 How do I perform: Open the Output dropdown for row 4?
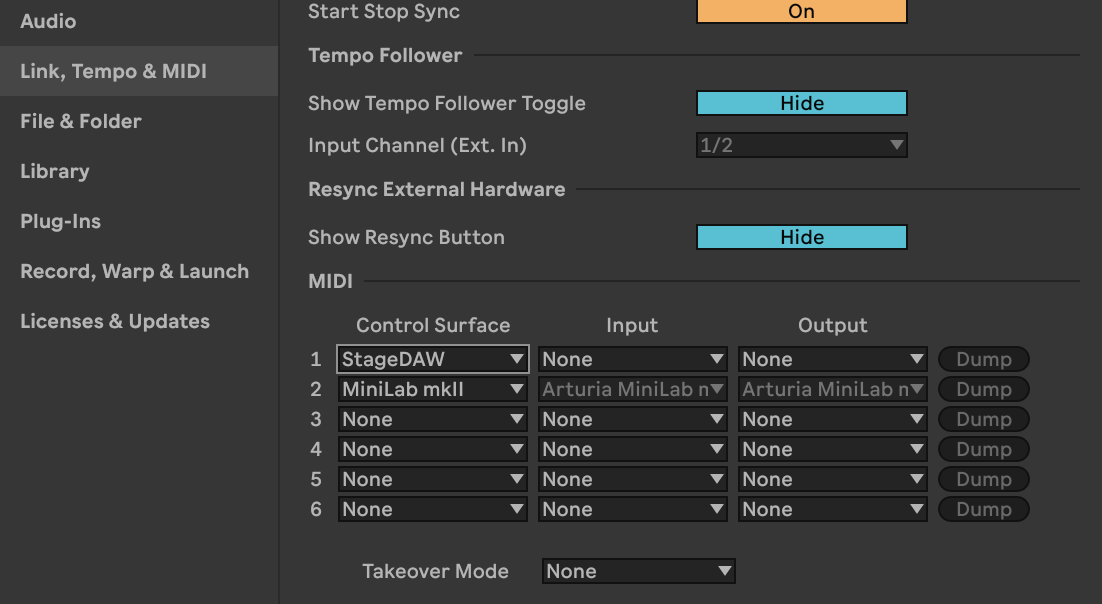pyautogui.click(x=833, y=449)
